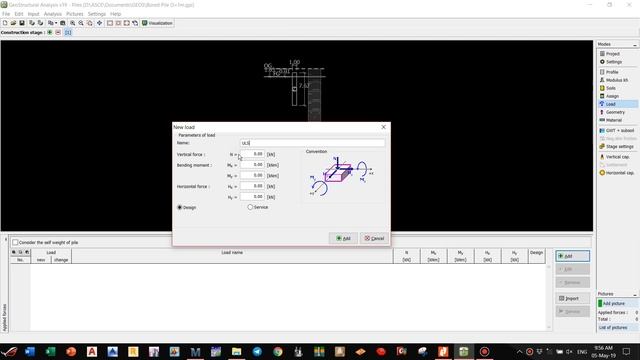Open the Modulus kh mode
This screenshot has width=640, height=360.
tap(617, 80)
